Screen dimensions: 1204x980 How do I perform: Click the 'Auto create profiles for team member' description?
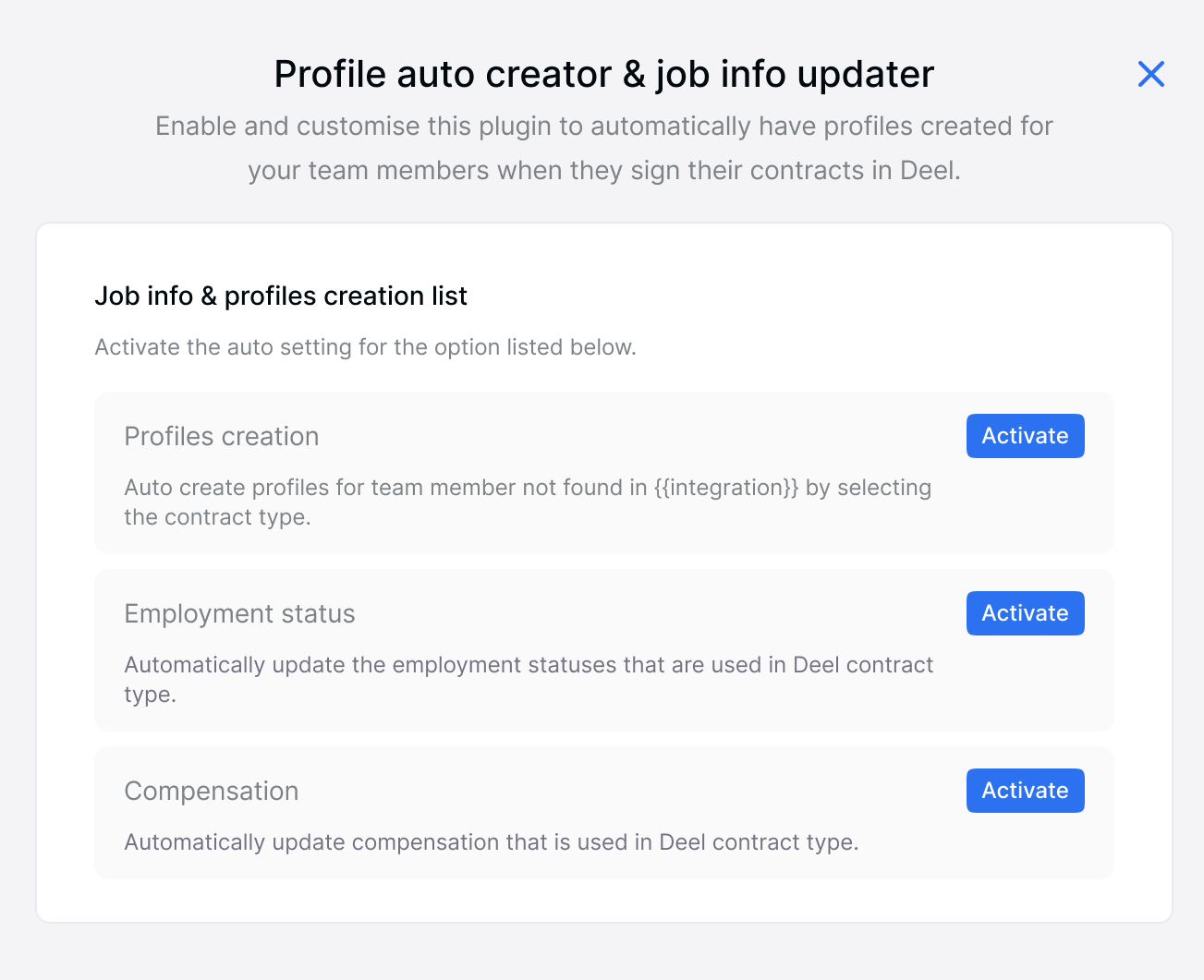point(528,502)
